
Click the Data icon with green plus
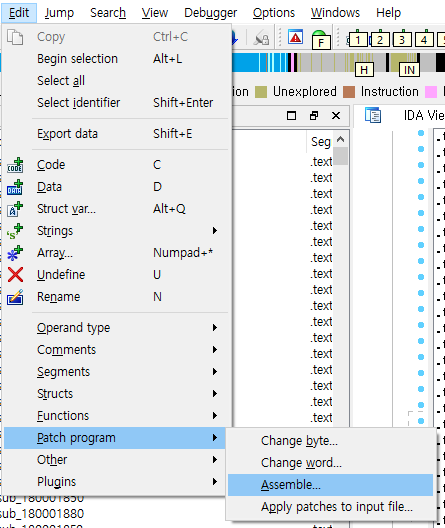click(x=15, y=187)
